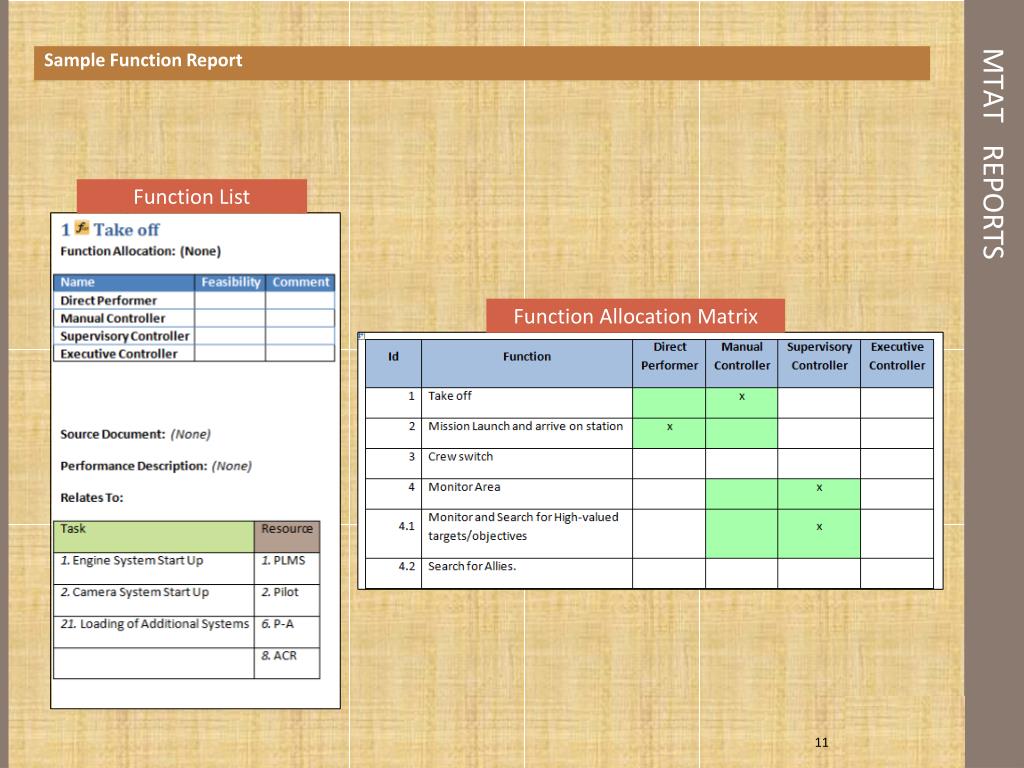Click the Function Allocation Matrix label
This screenshot has height=768, width=1024.
click(635, 316)
